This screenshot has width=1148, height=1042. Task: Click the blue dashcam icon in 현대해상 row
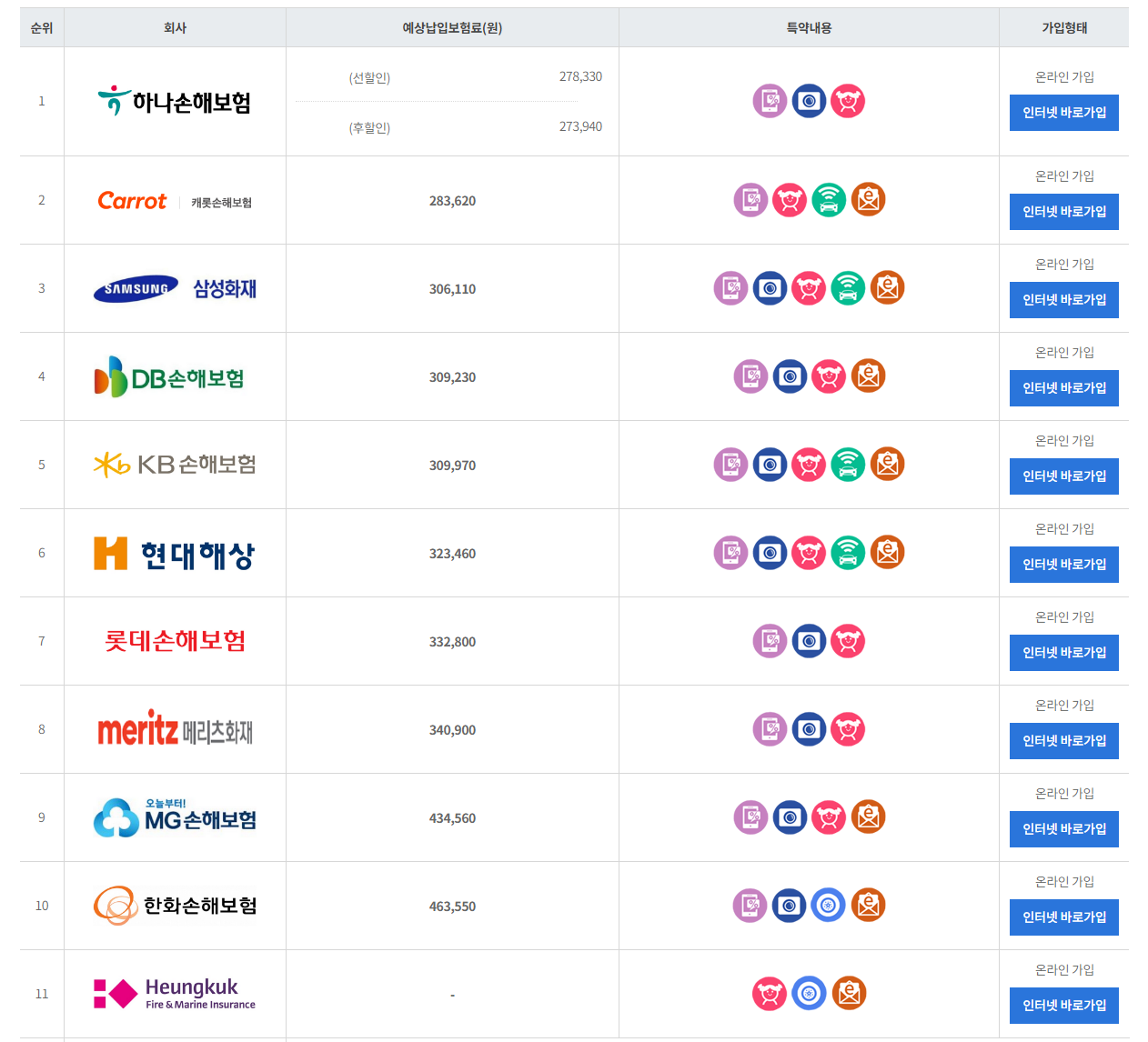point(770,553)
